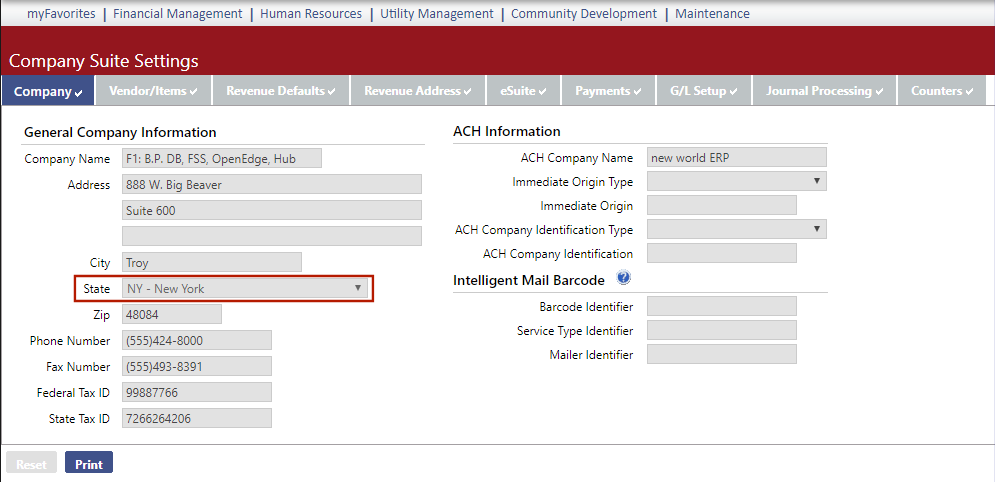The height and width of the screenshot is (482, 995).
Task: Click the Print button
Action: pyautogui.click(x=89, y=464)
